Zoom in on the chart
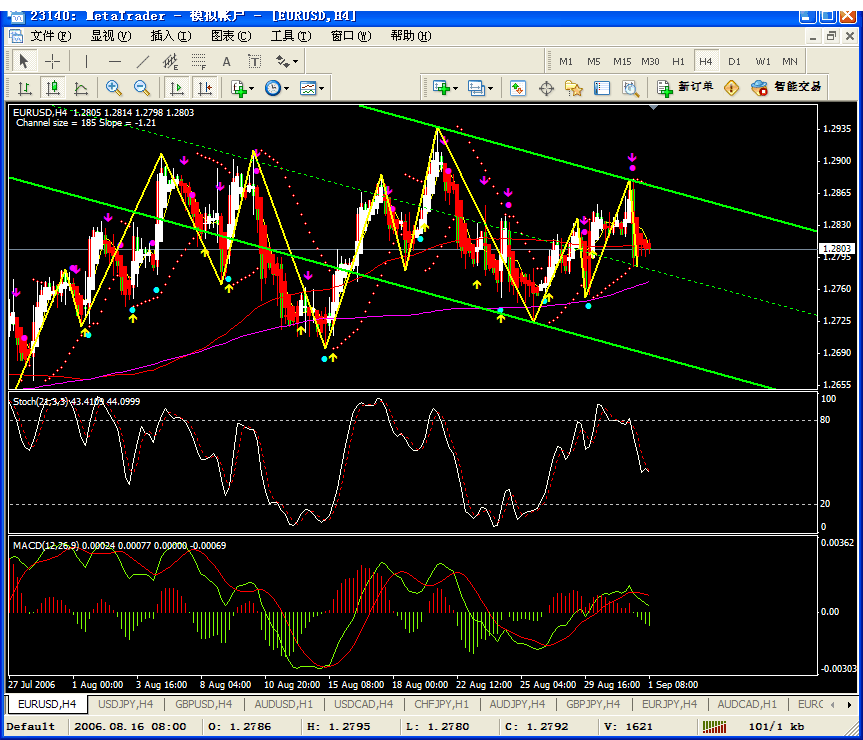The height and width of the screenshot is (740, 863). click(113, 88)
